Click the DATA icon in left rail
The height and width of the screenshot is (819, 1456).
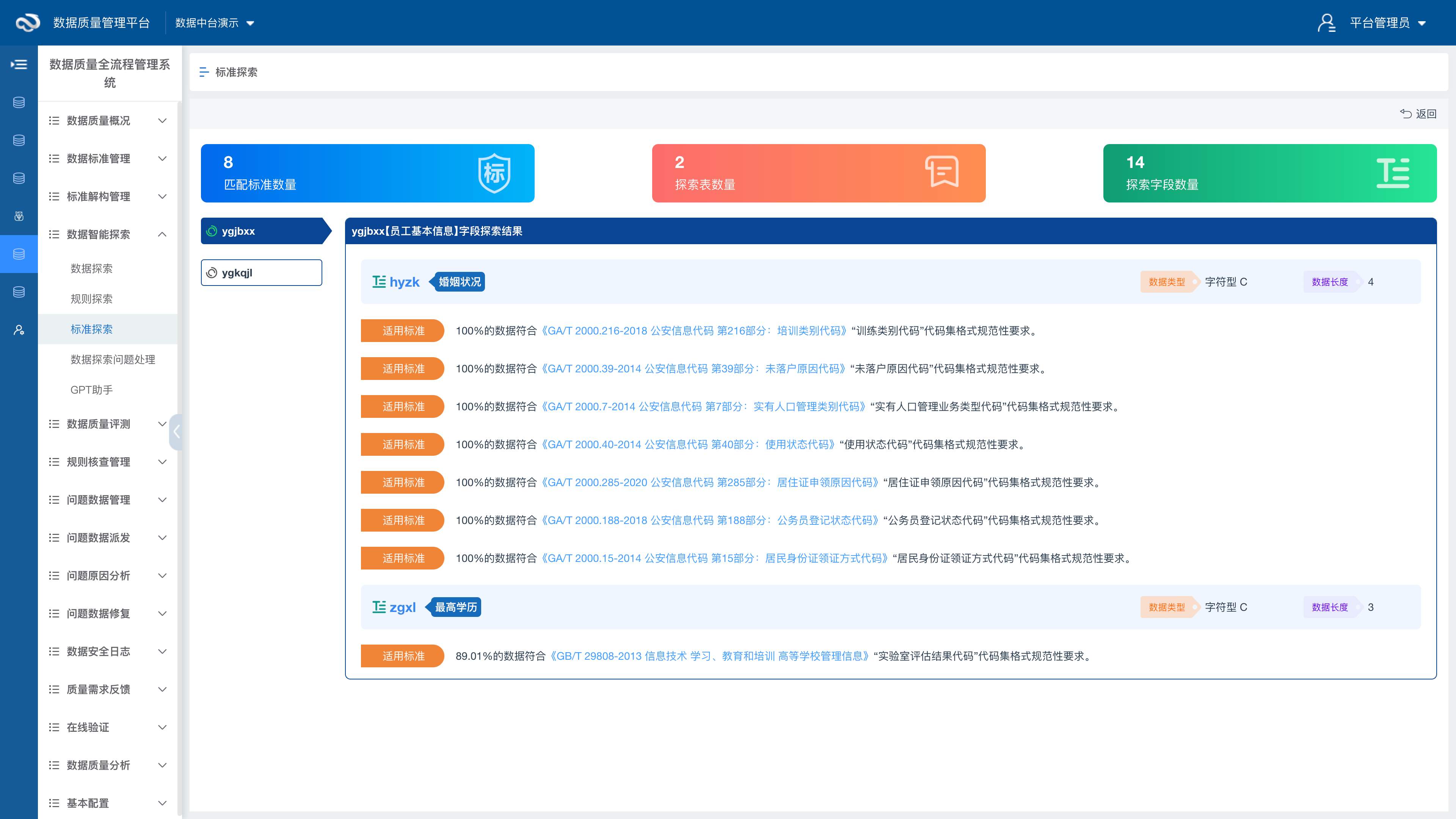[19, 216]
